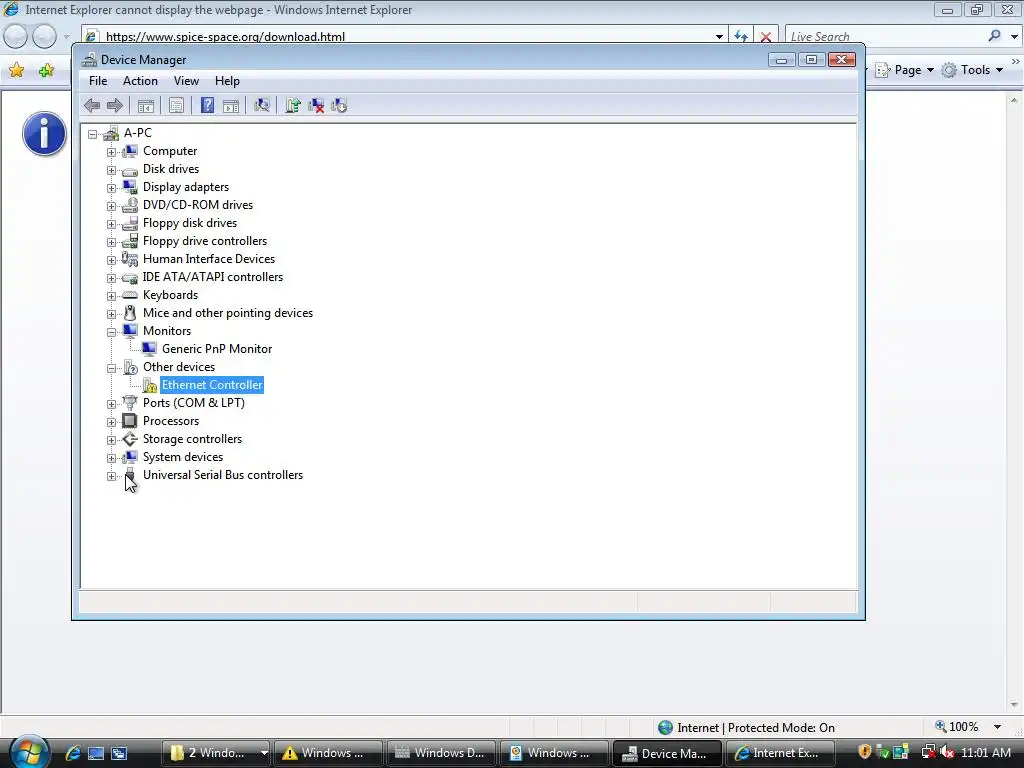Viewport: 1024px width, 768px height.
Task: Click the Internet Explorer Stop button
Action: (x=766, y=37)
